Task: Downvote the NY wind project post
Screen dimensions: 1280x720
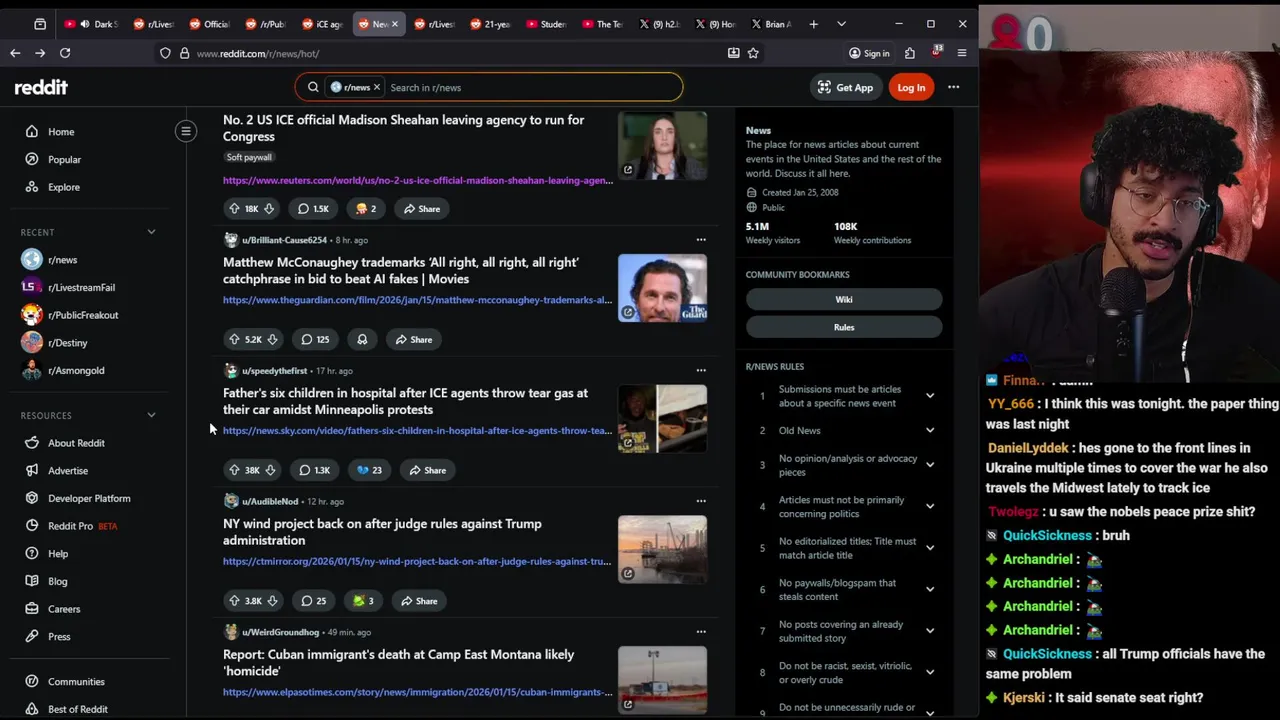Action: tap(272, 601)
